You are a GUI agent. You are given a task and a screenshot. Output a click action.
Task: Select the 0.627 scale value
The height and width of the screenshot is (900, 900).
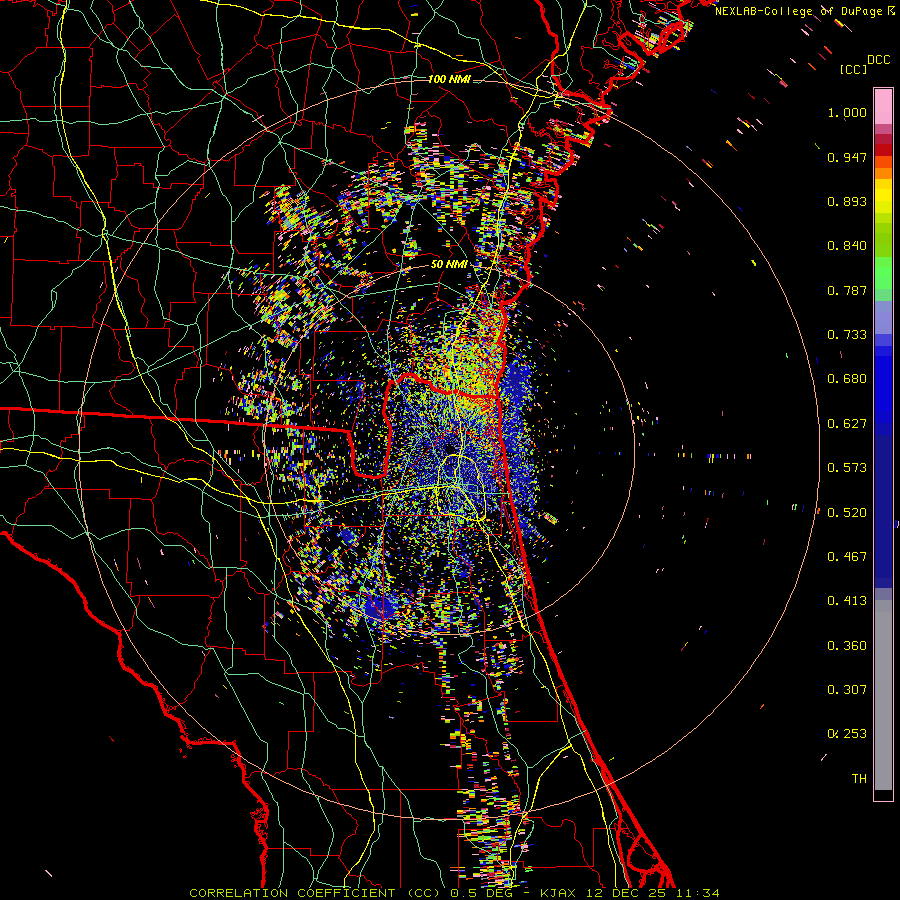pos(847,424)
